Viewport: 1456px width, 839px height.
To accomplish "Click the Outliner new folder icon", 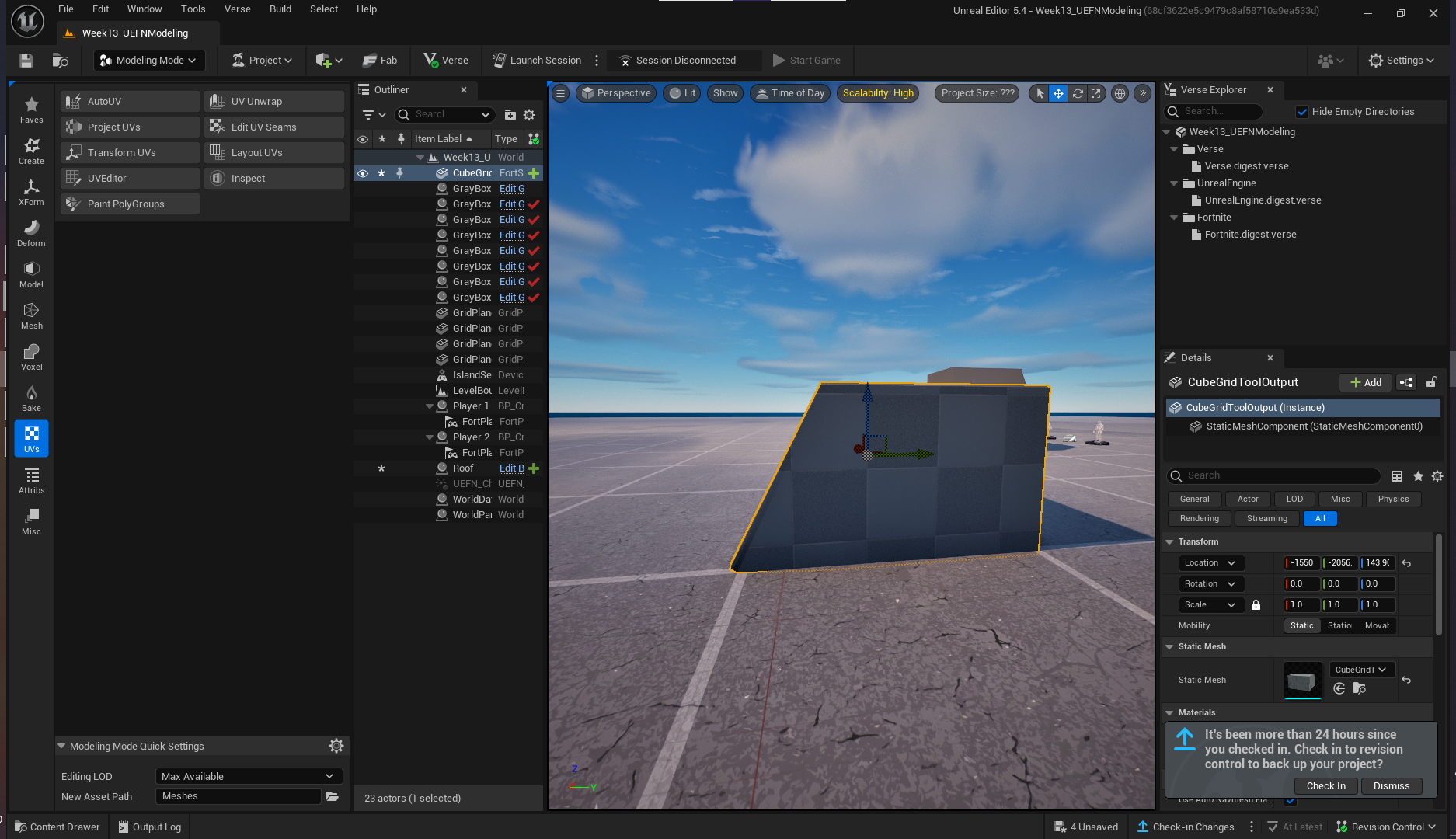I will tap(510, 114).
